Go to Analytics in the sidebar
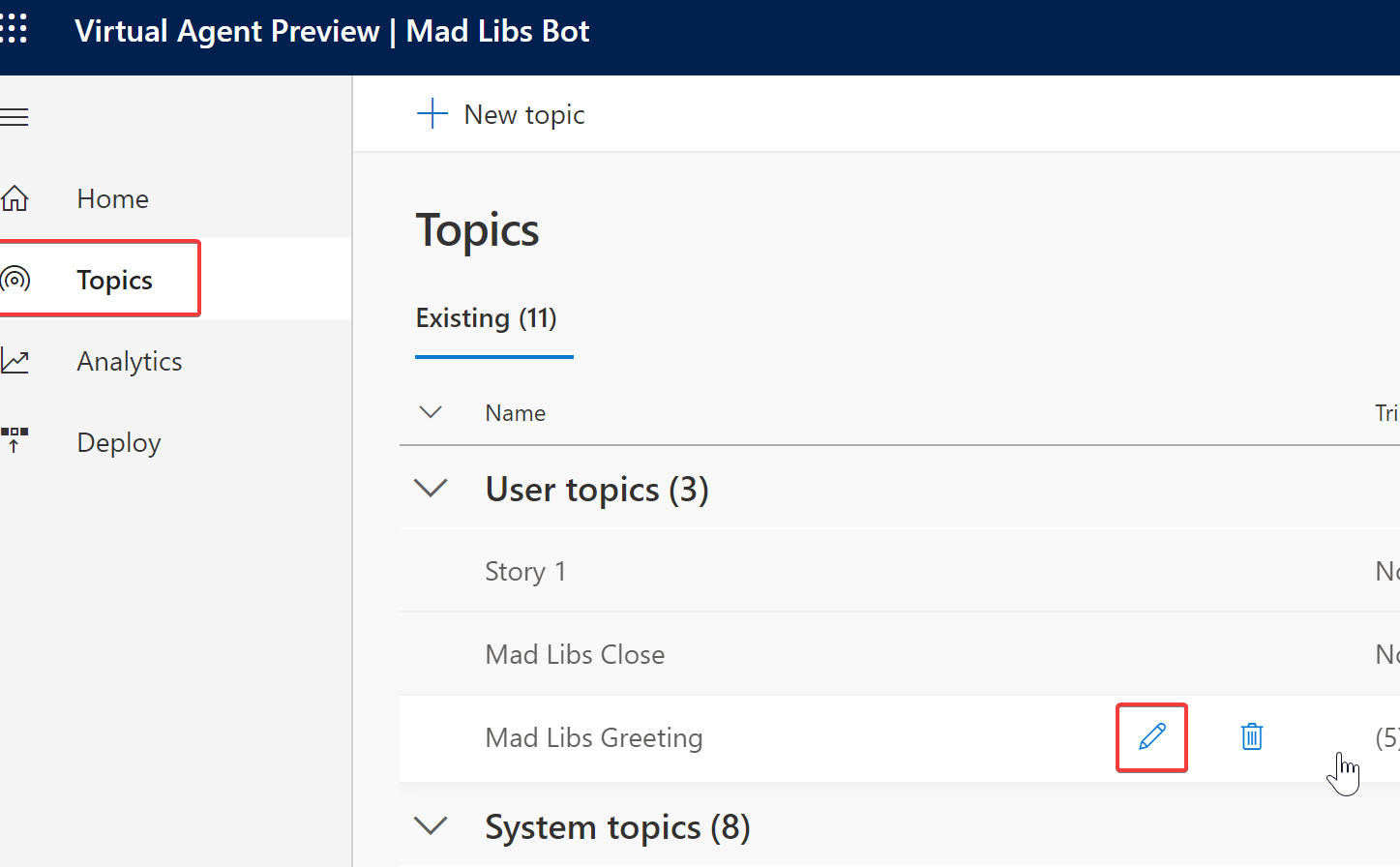 (130, 361)
